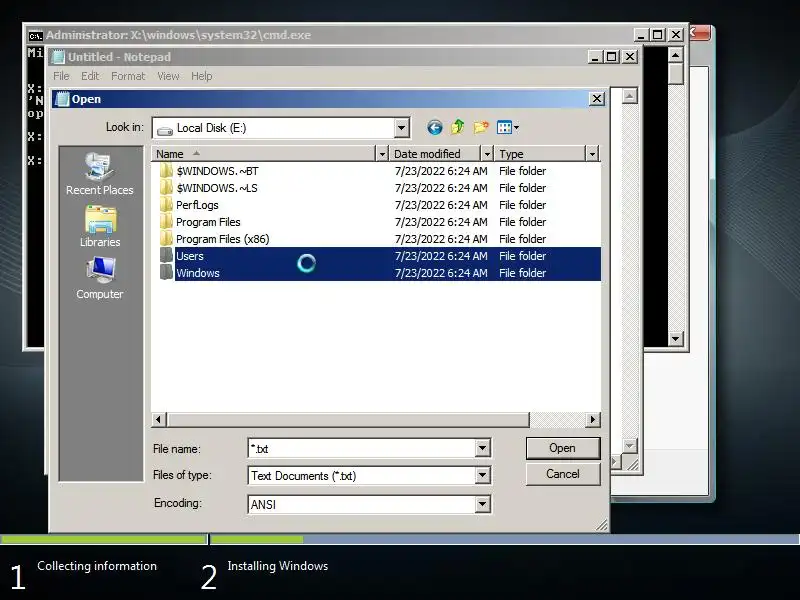Select the $WINDOWS.~BT folder icon
800x600 pixels.
click(x=166, y=170)
